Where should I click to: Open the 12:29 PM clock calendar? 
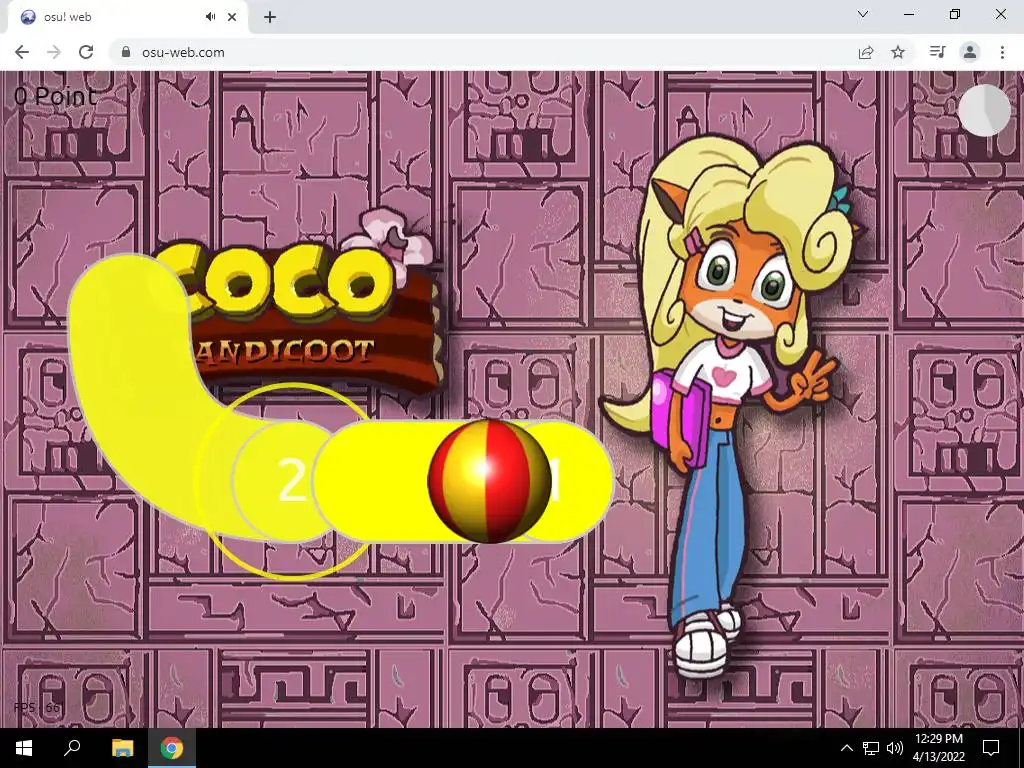coord(938,748)
